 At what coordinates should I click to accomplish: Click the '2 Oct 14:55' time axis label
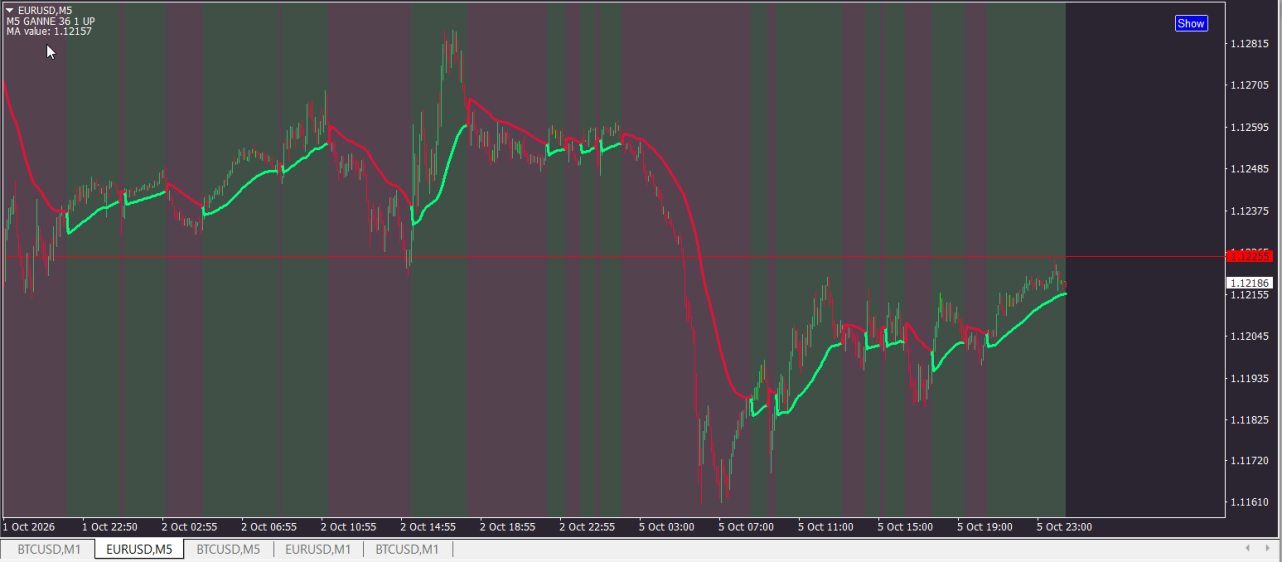428,526
